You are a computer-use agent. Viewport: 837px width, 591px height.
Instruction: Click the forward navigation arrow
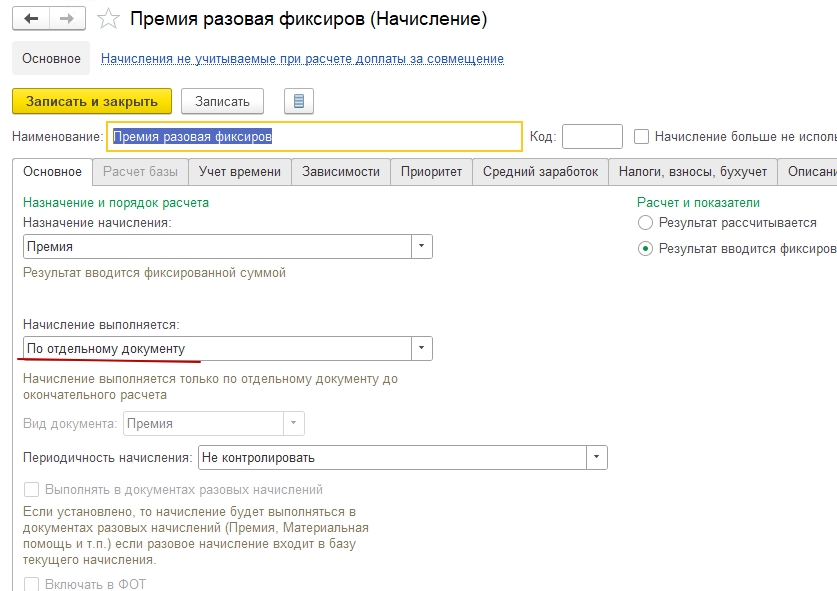click(x=68, y=19)
